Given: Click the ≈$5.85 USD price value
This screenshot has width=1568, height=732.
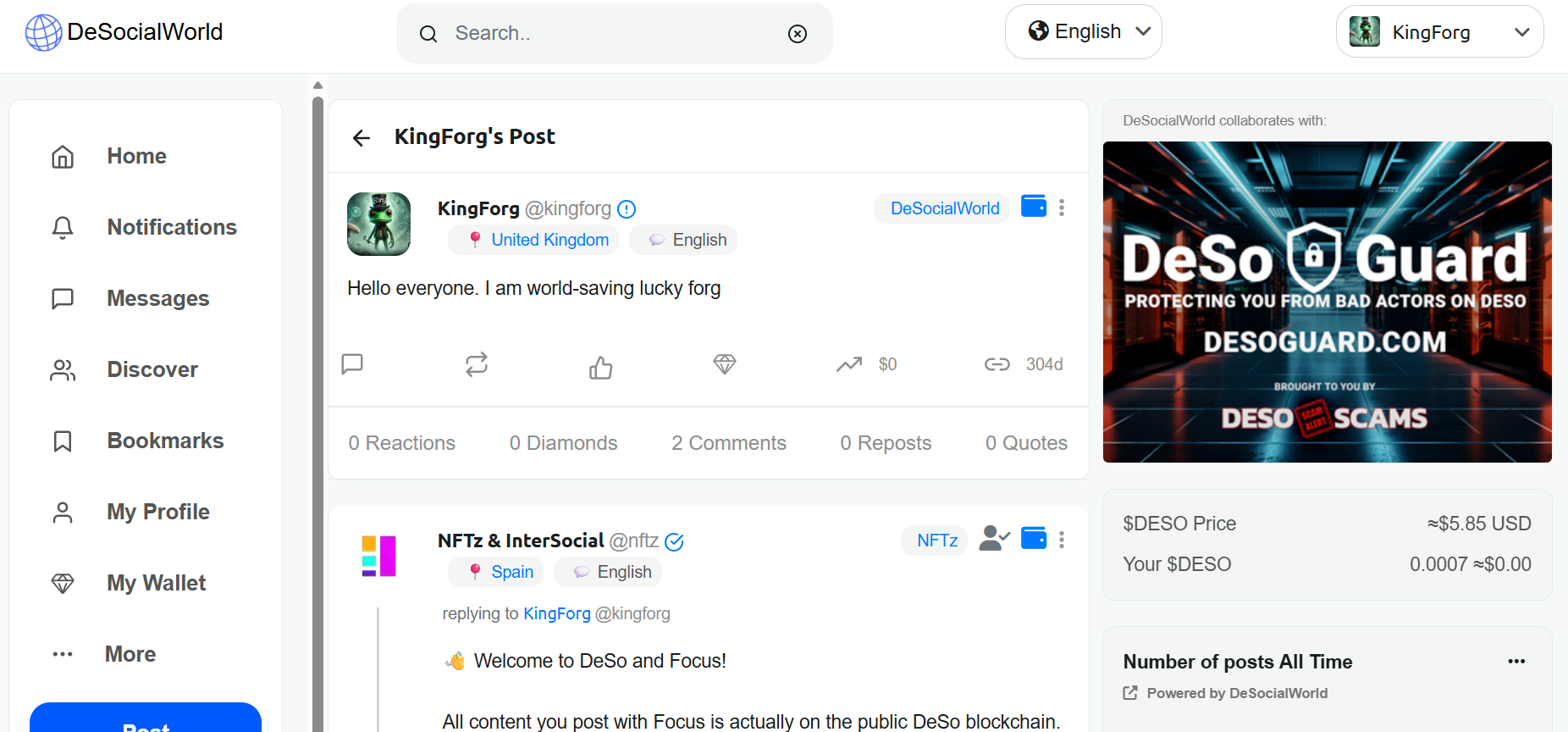Looking at the screenshot, I should coord(1479,524).
